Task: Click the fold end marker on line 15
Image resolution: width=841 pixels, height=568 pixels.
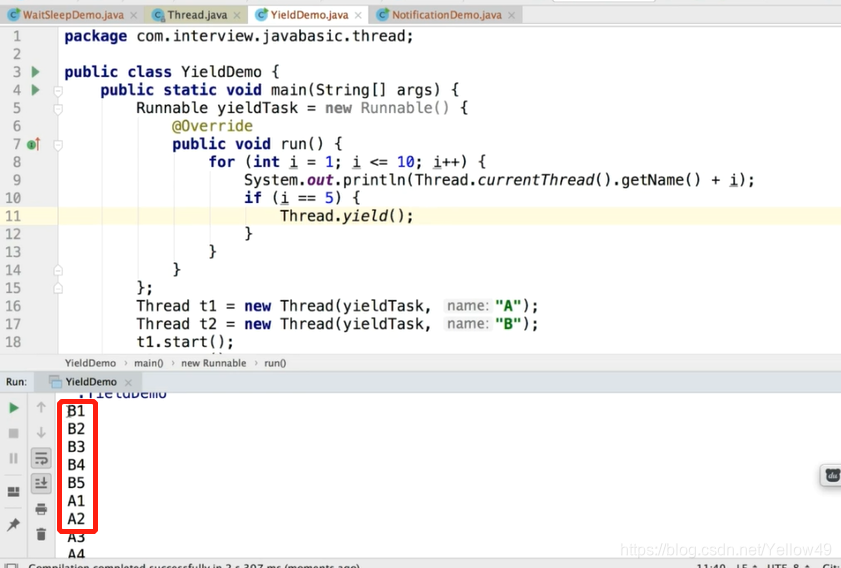Action: 58,289
